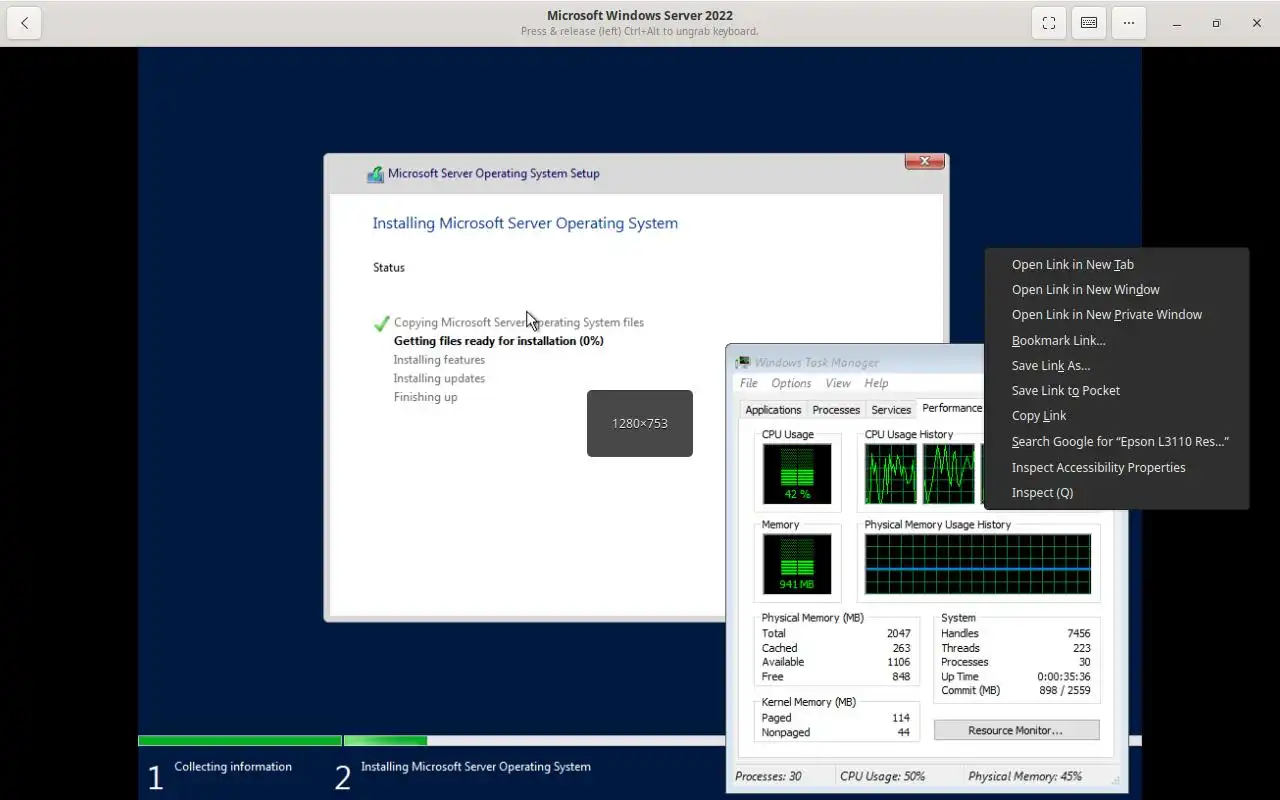
Task: Click the first CPU Usage History graph
Action: (x=890, y=474)
